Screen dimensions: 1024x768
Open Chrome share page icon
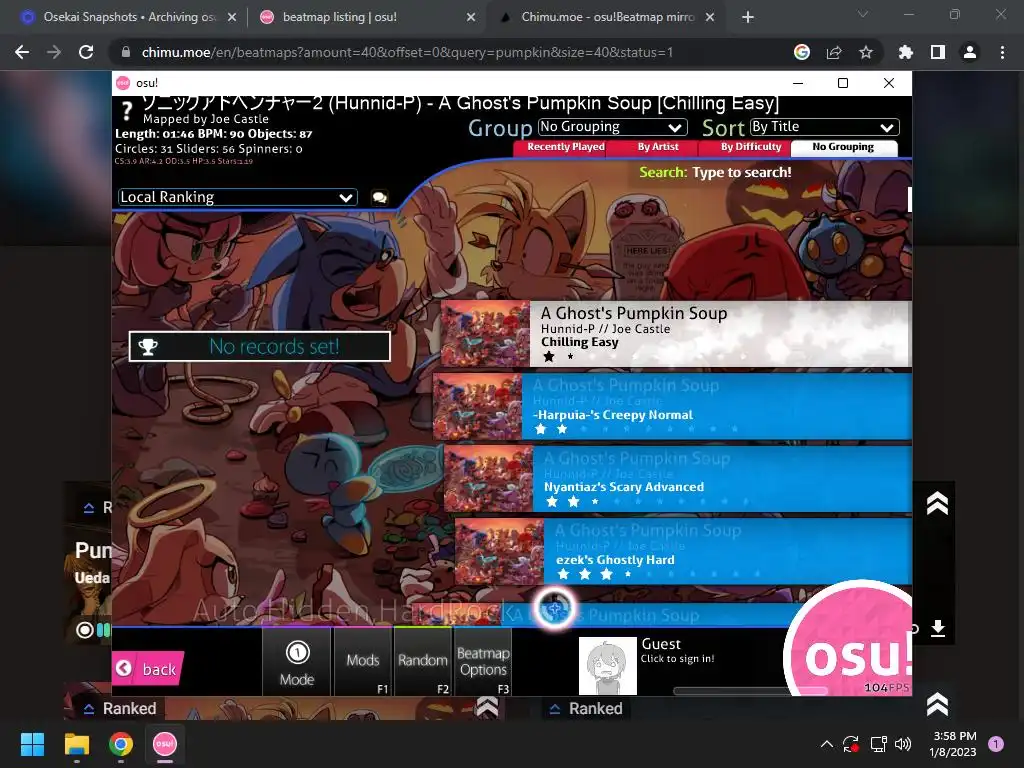(x=834, y=52)
